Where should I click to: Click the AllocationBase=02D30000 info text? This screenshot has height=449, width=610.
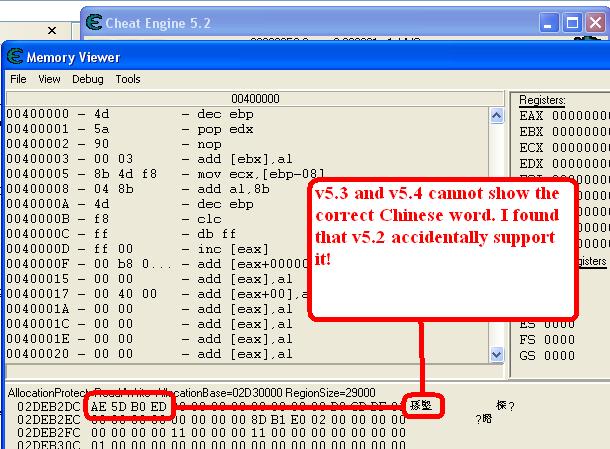point(221,393)
